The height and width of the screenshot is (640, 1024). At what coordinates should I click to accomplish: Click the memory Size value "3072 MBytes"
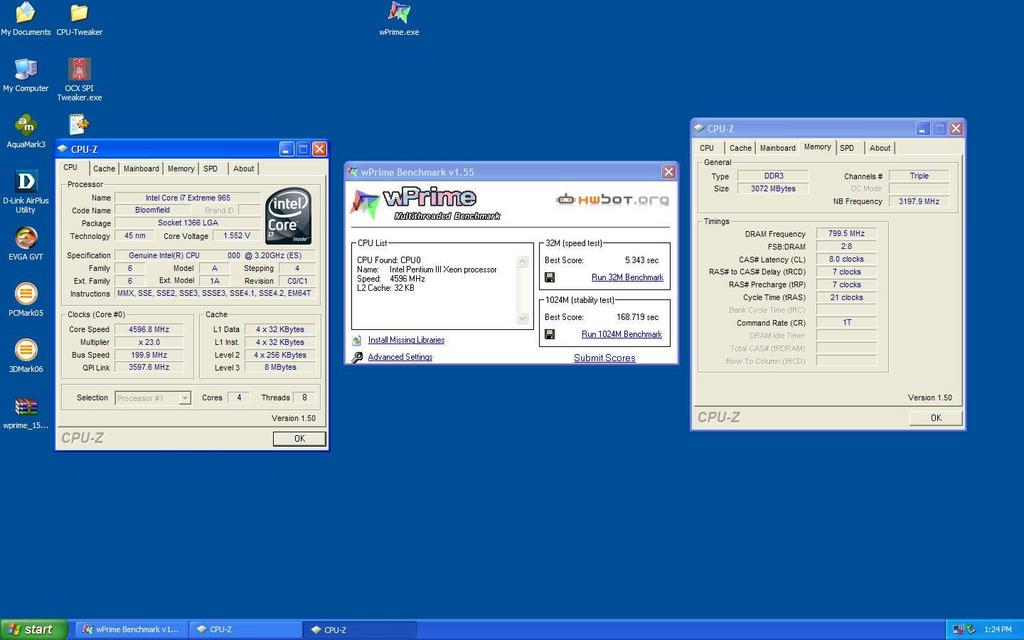773,189
